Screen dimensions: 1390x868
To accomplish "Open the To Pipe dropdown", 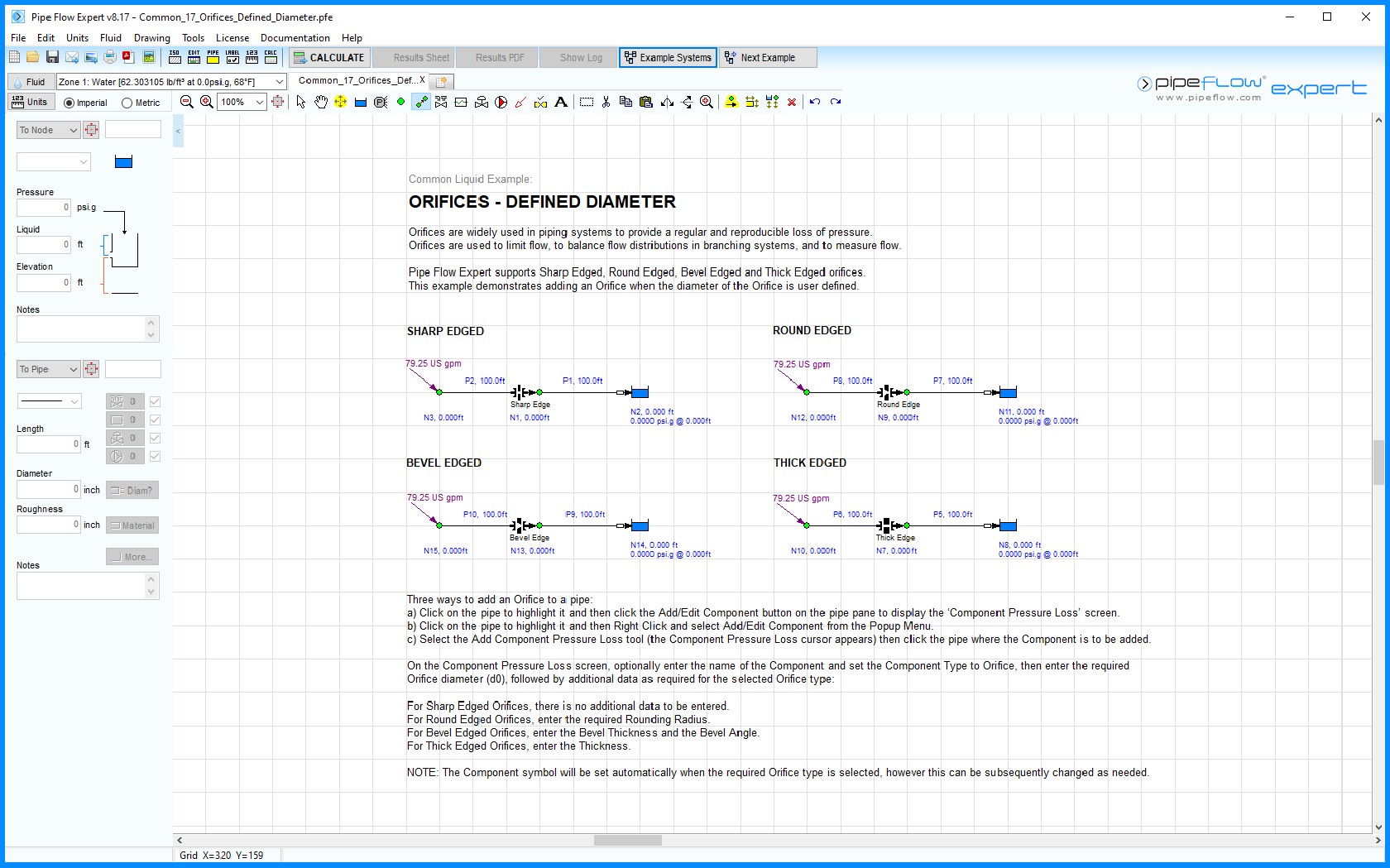I will tap(48, 369).
